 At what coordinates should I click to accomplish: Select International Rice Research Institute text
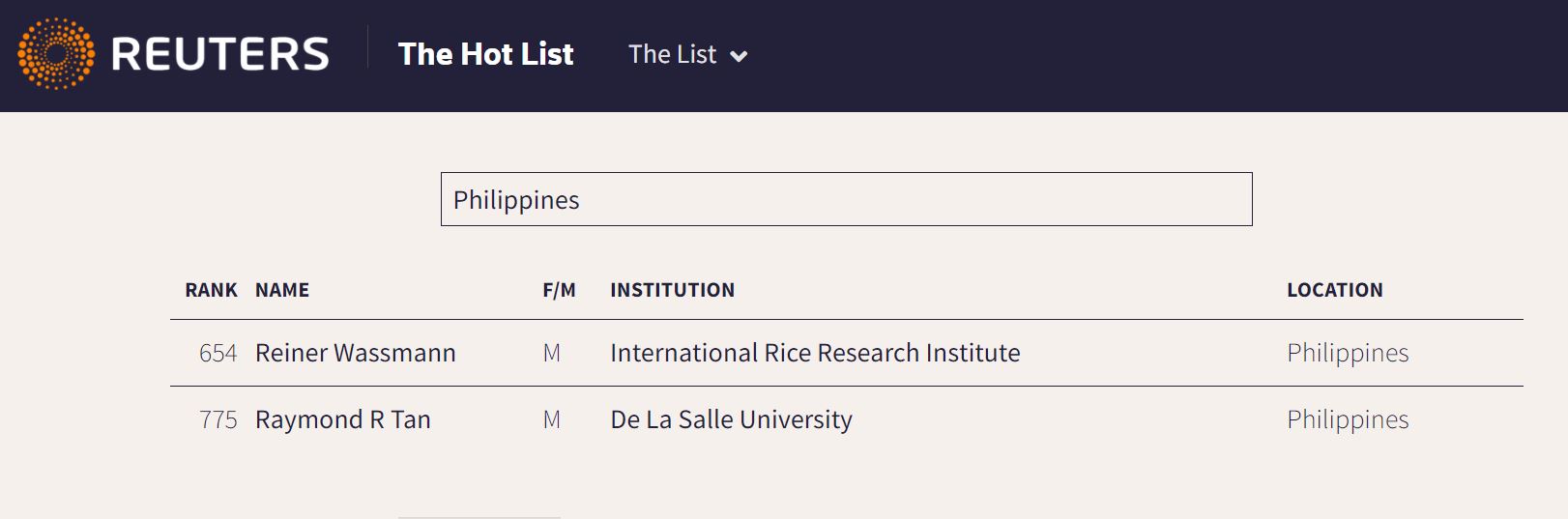coord(815,353)
